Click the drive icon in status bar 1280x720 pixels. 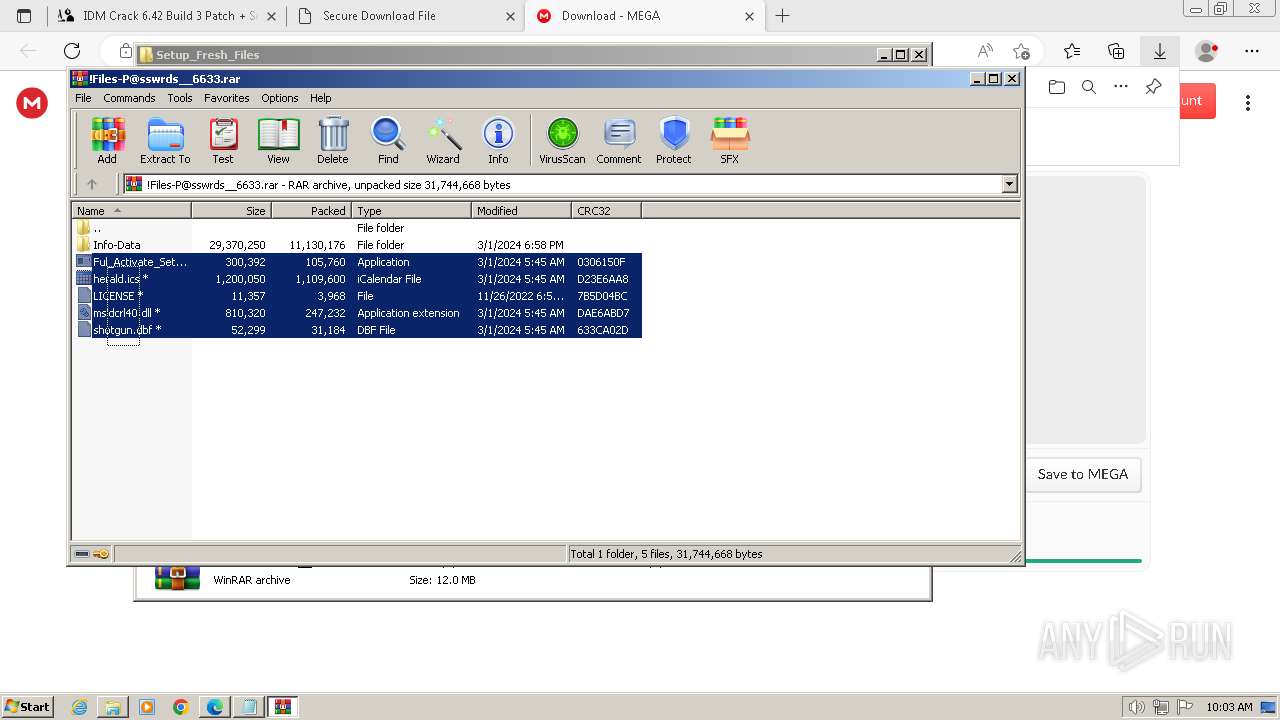(82, 554)
